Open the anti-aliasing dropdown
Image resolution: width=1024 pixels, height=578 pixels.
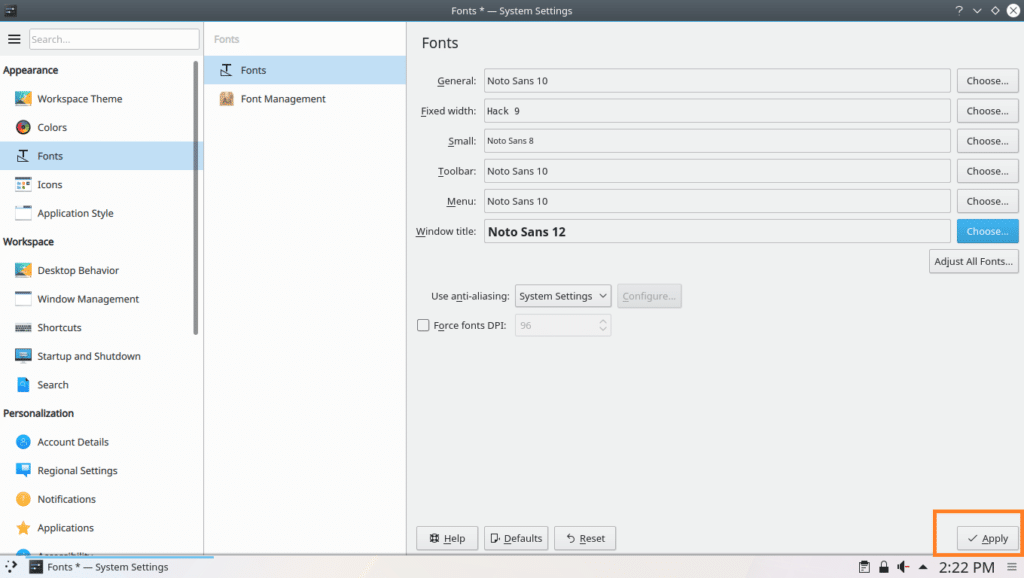click(562, 296)
